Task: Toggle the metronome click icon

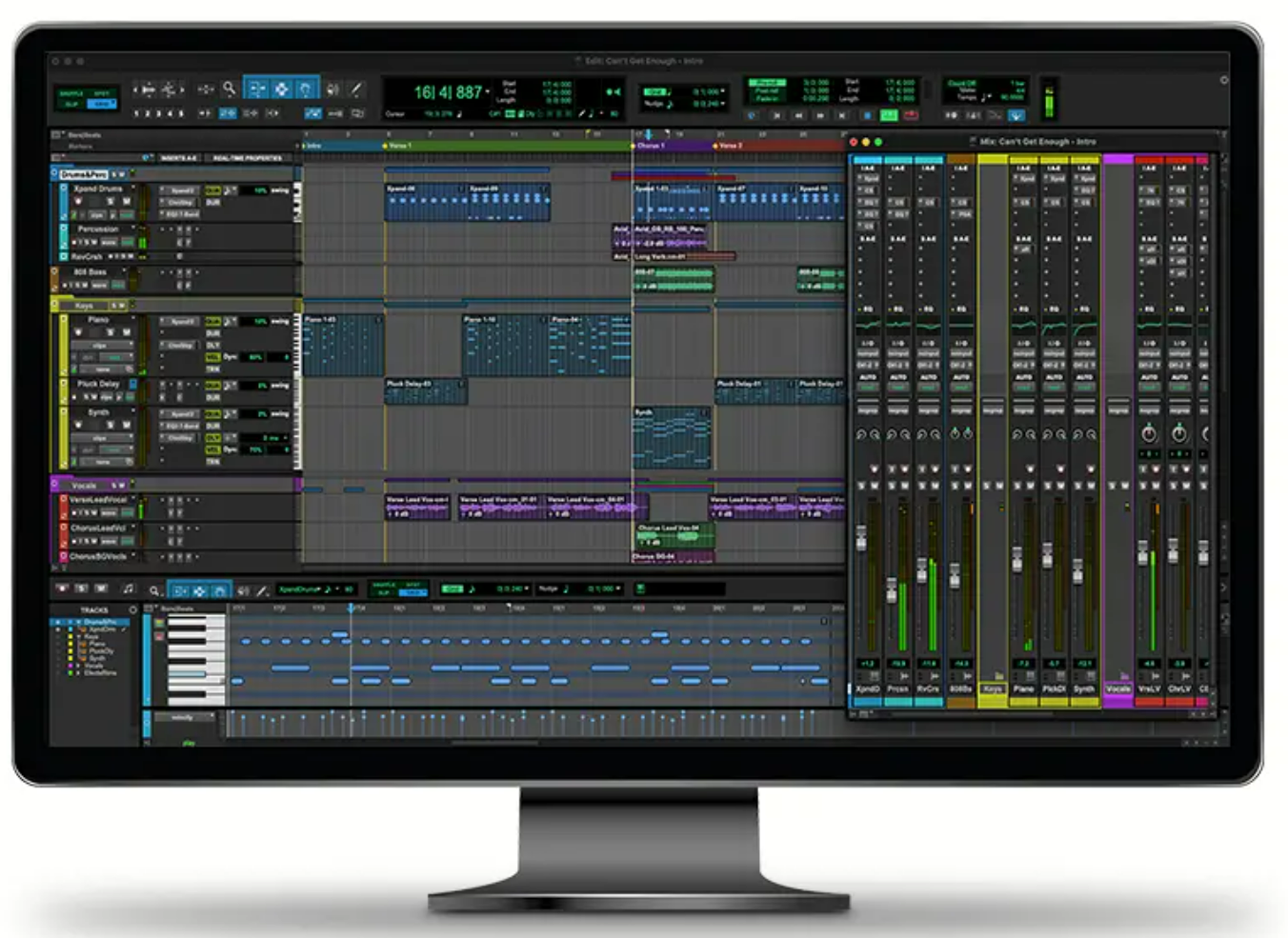Action: pyautogui.click(x=973, y=115)
